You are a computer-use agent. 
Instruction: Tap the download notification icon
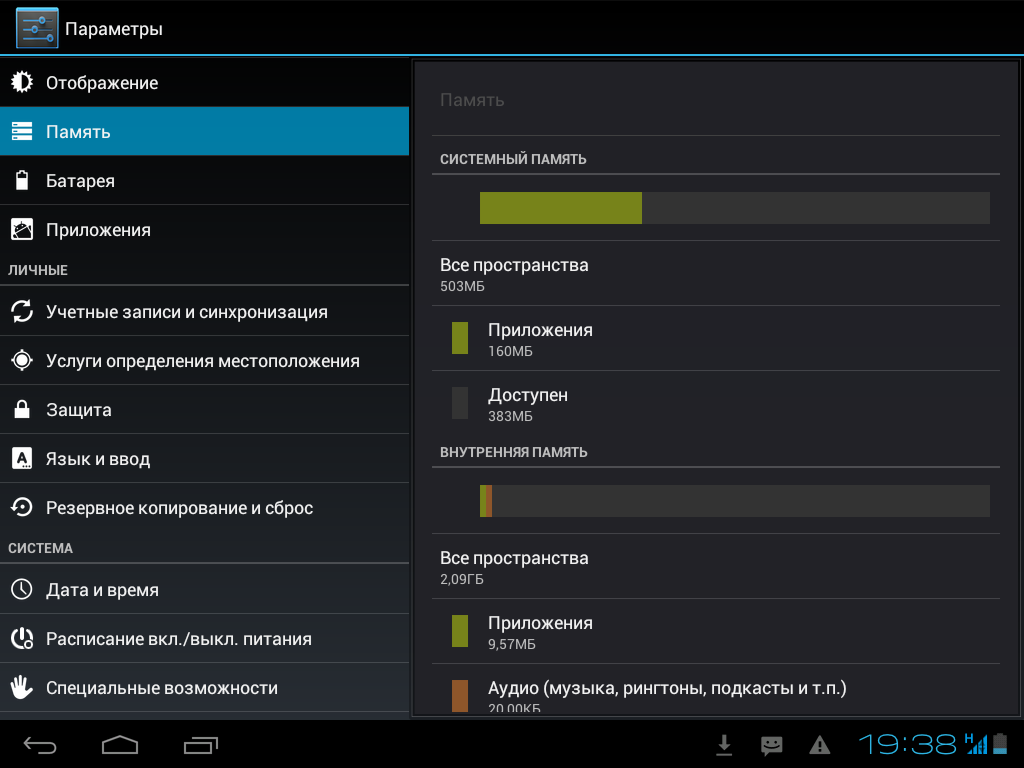coord(724,745)
